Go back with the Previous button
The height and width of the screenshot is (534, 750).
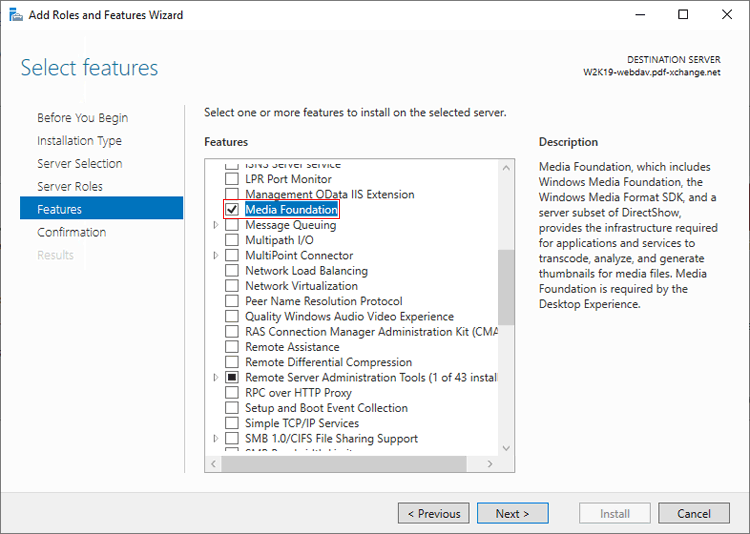coord(433,513)
